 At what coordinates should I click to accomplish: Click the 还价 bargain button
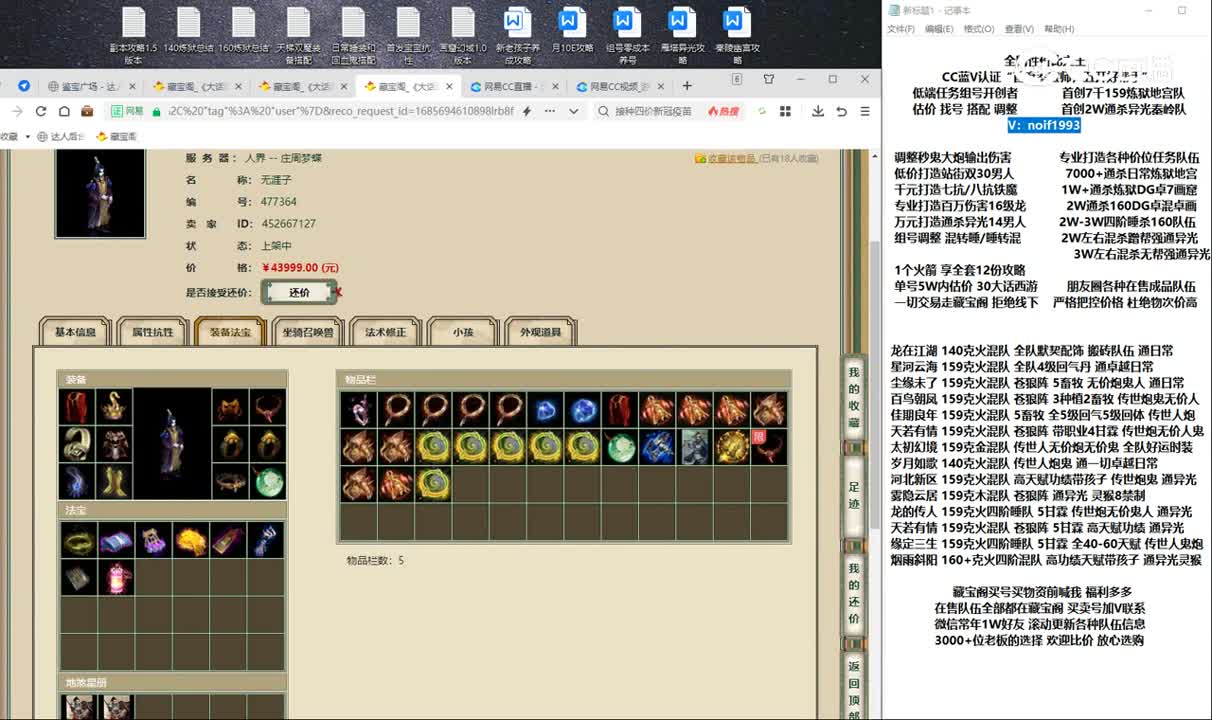[299, 292]
